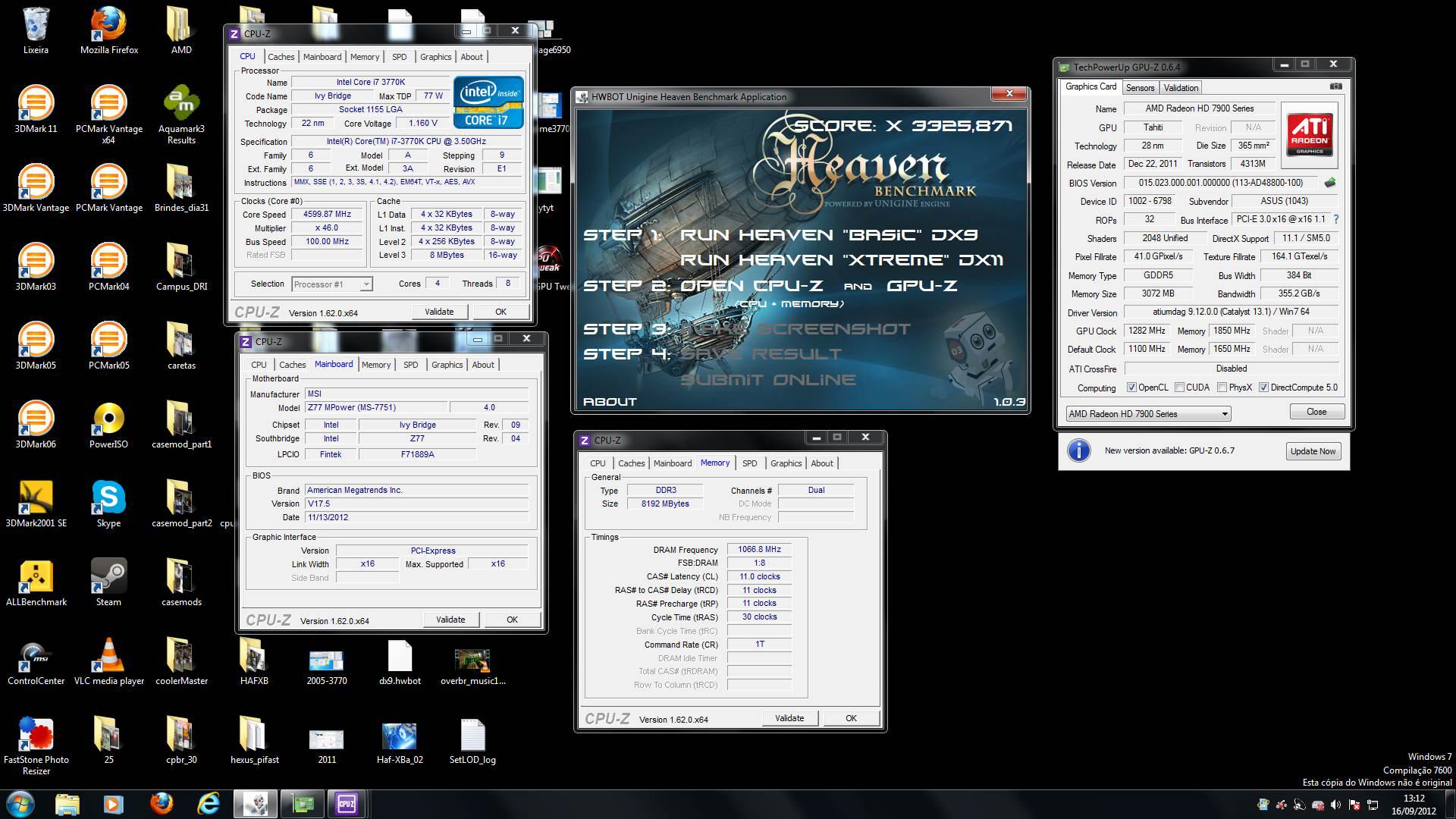1456x819 pixels.
Task: Click Run Heaven Basic DX9 step
Action: pyautogui.click(x=829, y=235)
